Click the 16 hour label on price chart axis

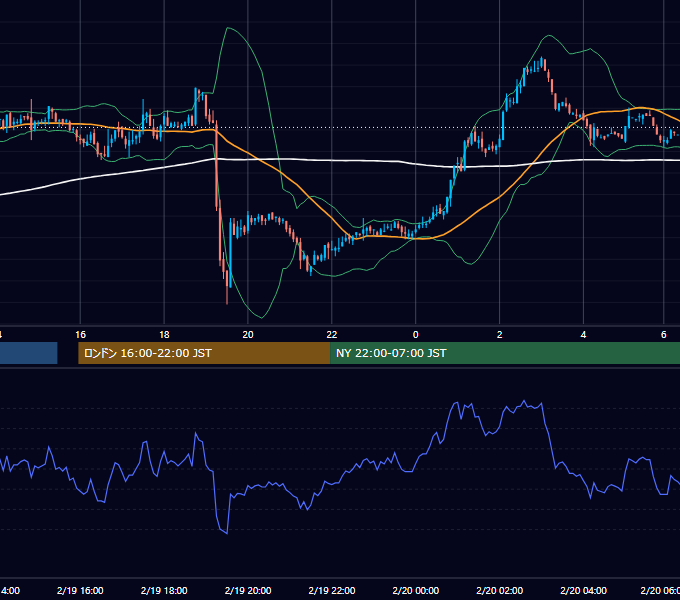click(x=81, y=335)
